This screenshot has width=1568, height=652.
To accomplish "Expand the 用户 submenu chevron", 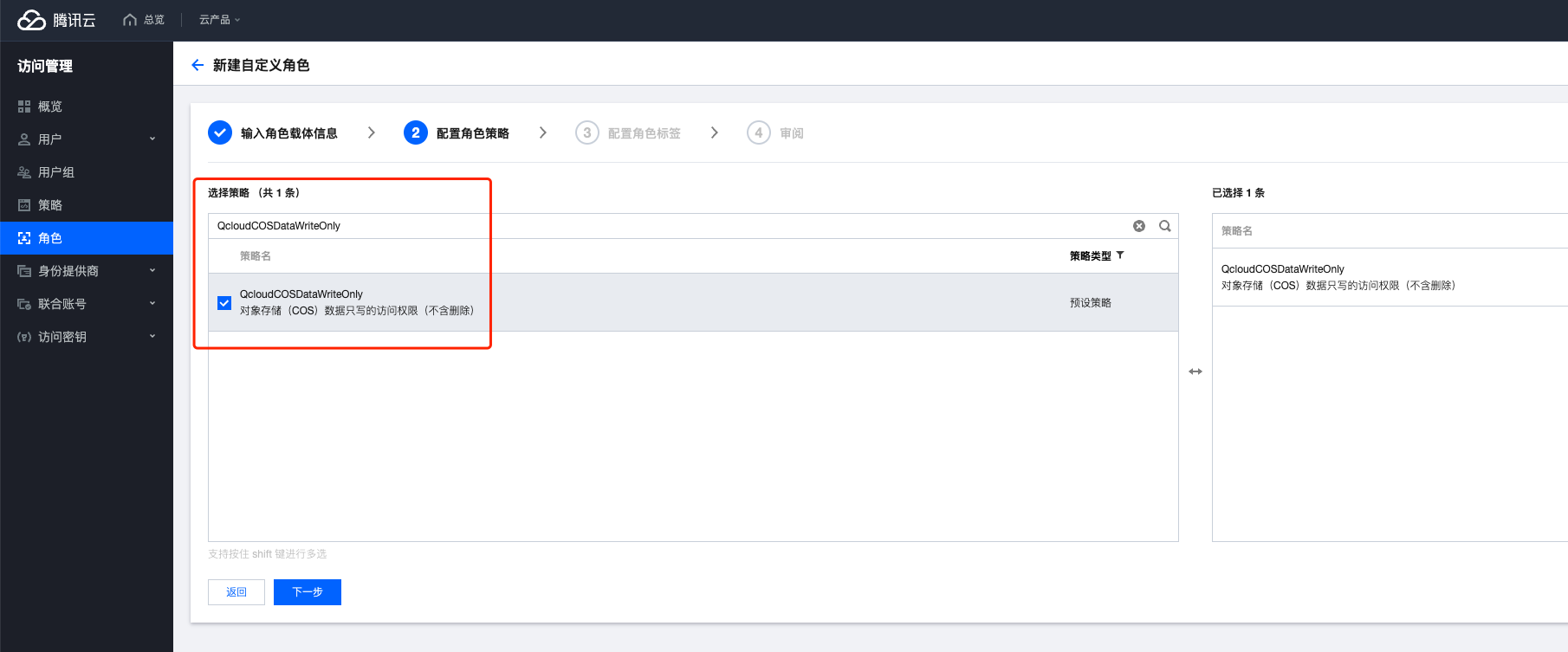I will click(152, 139).
